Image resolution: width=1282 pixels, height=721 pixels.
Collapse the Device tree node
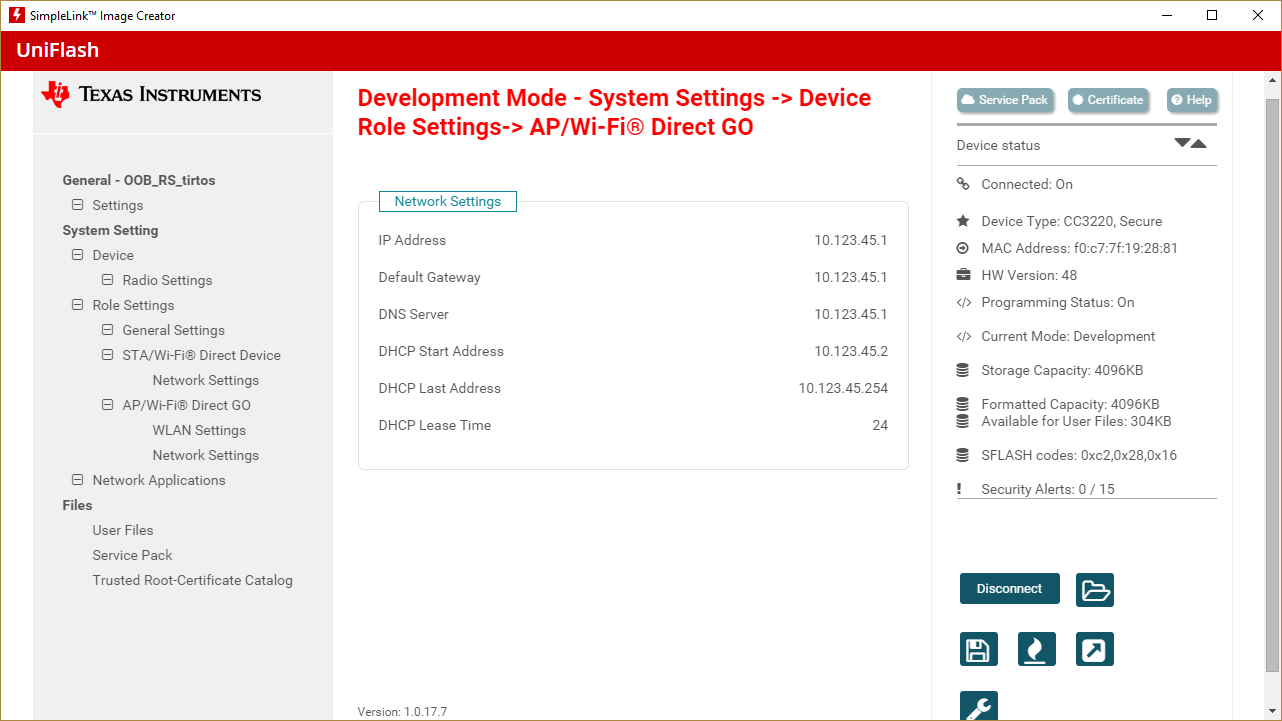(77, 255)
